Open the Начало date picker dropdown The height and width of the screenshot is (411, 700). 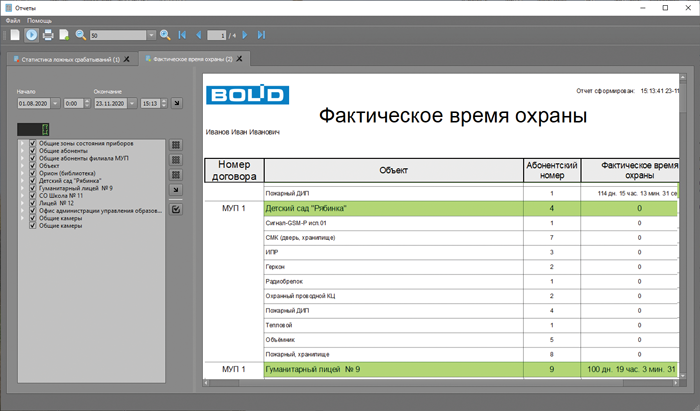(x=55, y=103)
